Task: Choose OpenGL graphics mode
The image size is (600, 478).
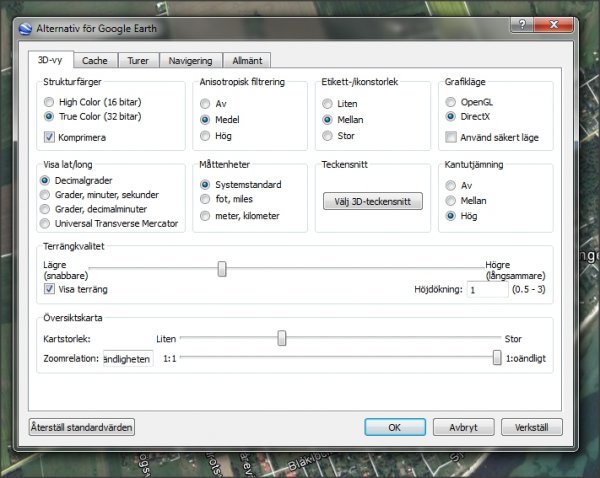Action: pyautogui.click(x=451, y=102)
